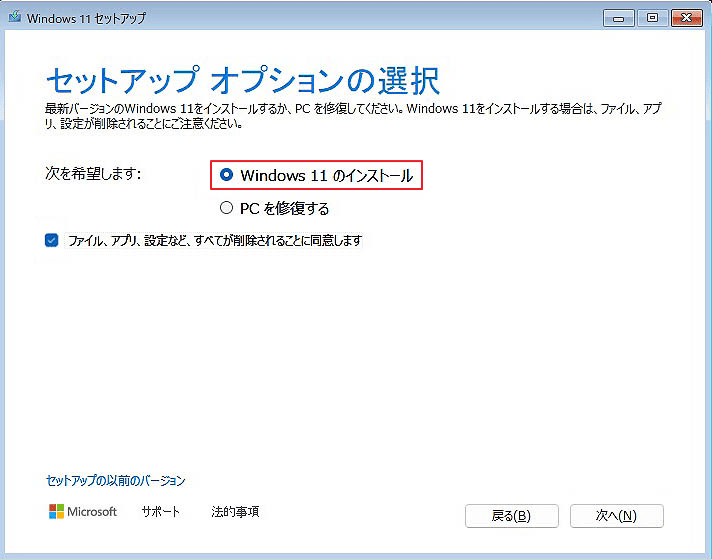Click the description paragraph about installing Windows 11

(x=353, y=116)
